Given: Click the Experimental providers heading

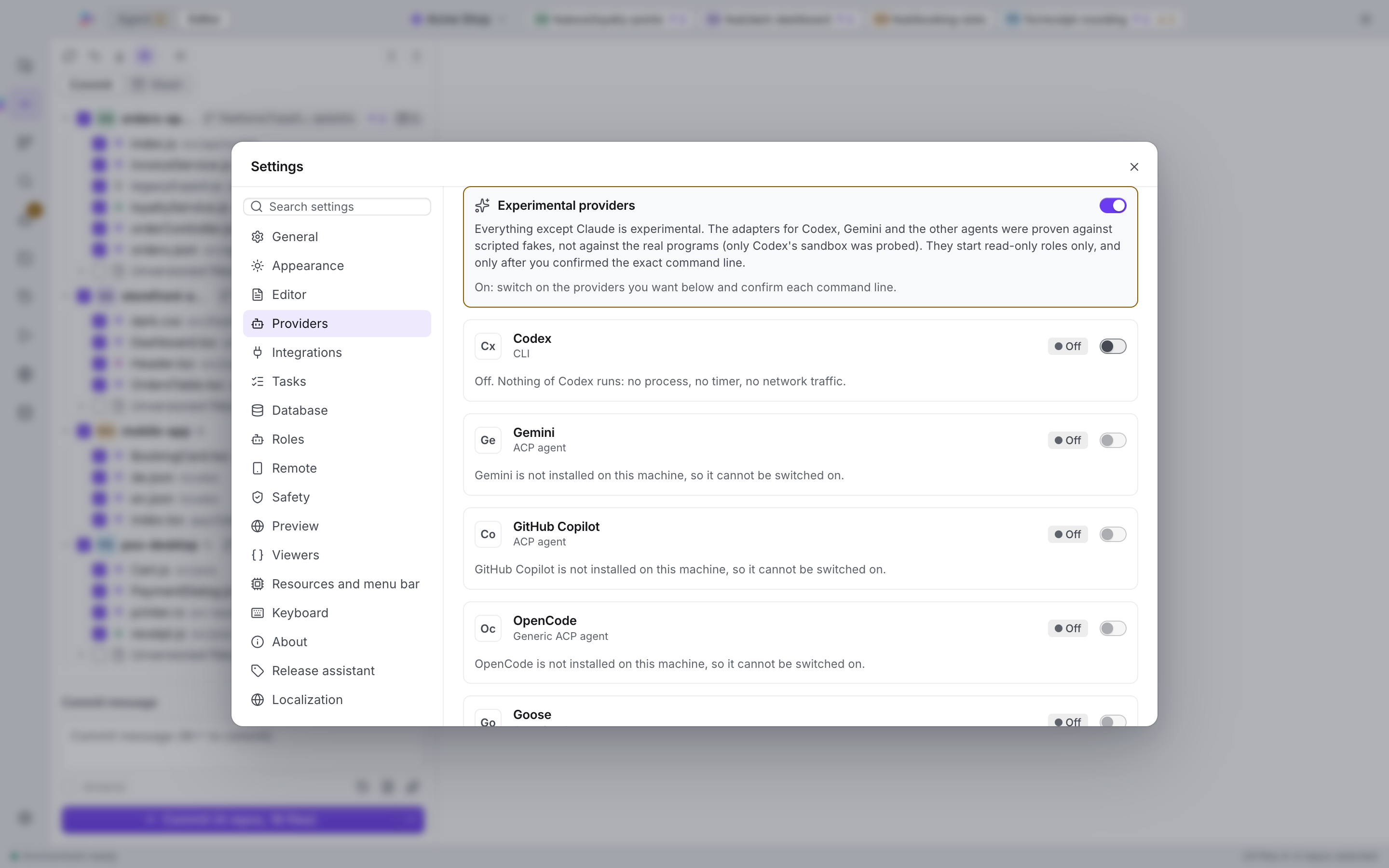Looking at the screenshot, I should [566, 205].
